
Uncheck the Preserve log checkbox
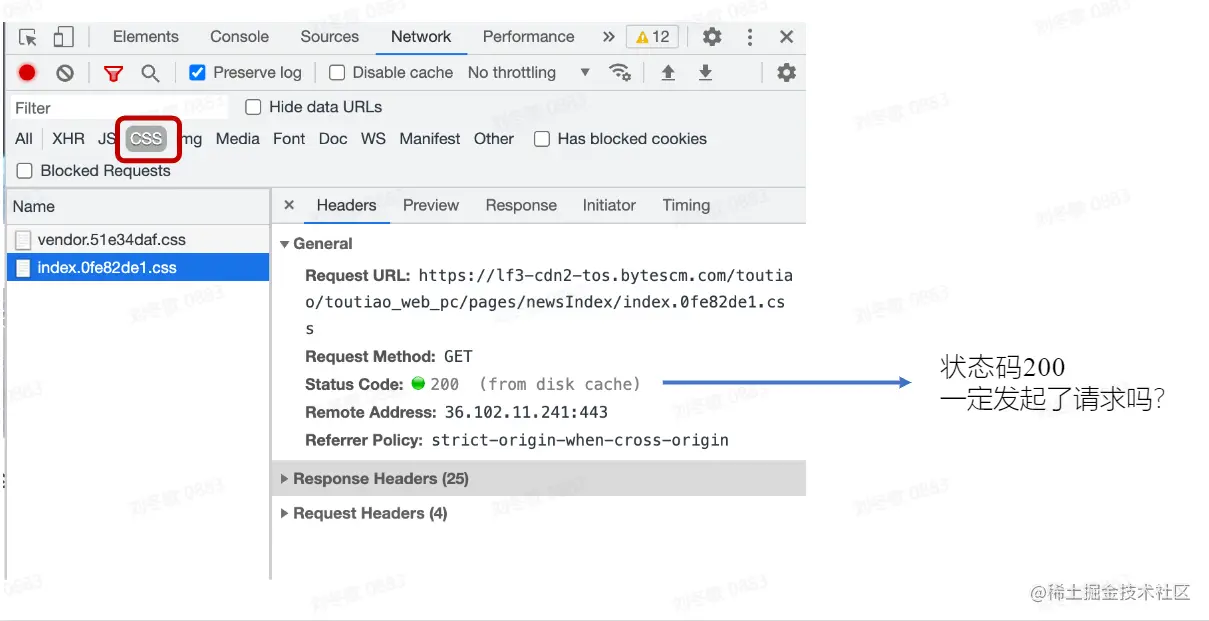(x=197, y=72)
